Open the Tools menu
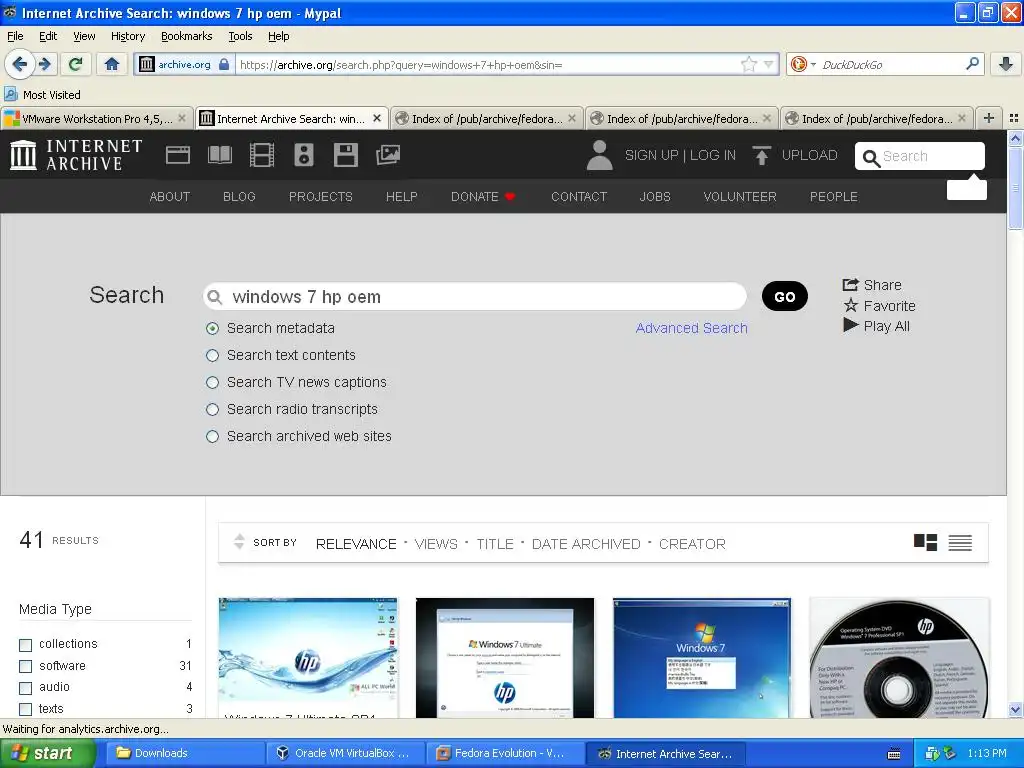1024x768 pixels. coord(240,36)
